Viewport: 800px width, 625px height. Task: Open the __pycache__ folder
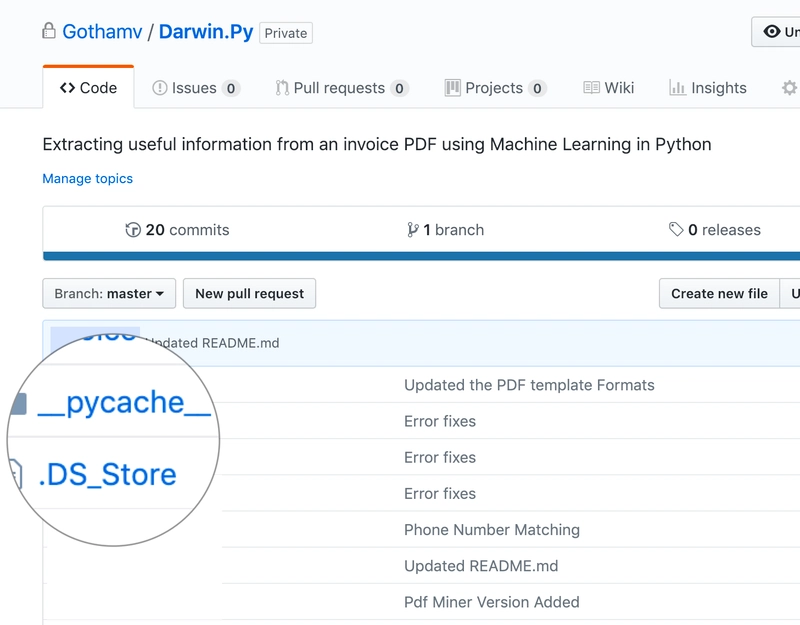coord(124,403)
